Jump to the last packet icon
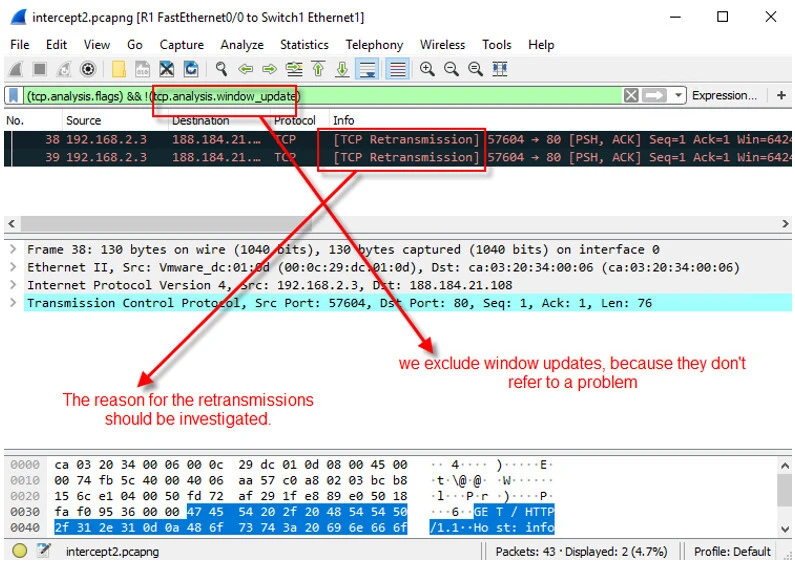The width and height of the screenshot is (795, 562). [x=342, y=69]
